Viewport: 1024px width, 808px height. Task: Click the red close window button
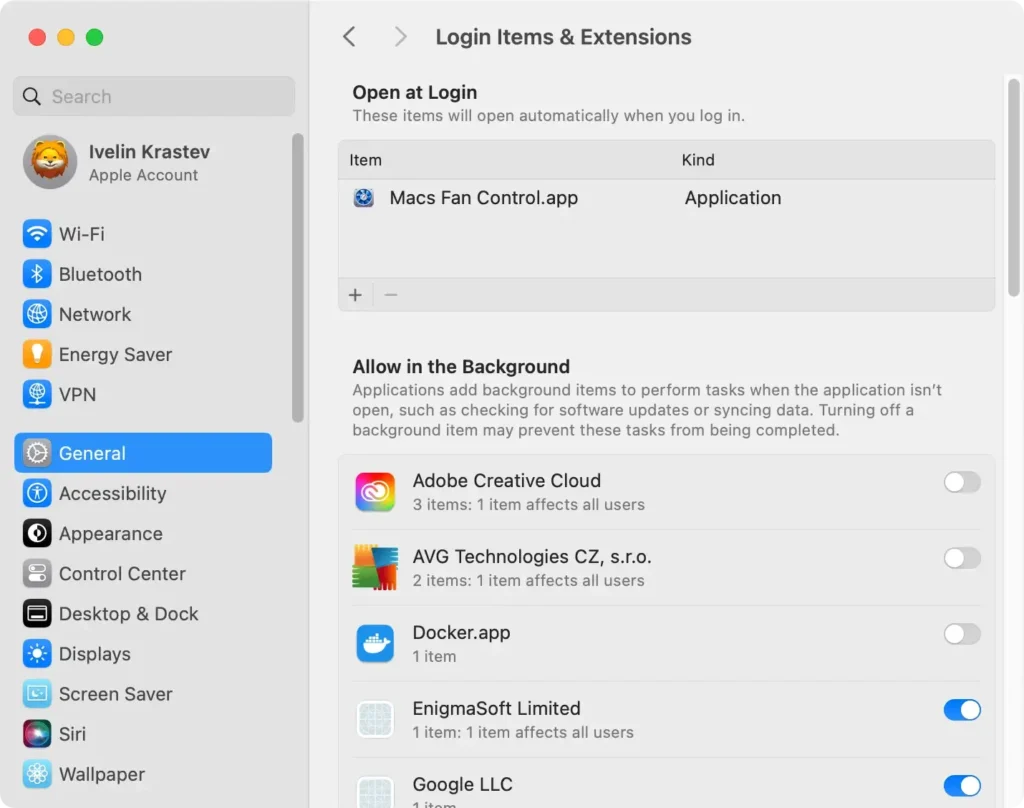tap(37, 37)
